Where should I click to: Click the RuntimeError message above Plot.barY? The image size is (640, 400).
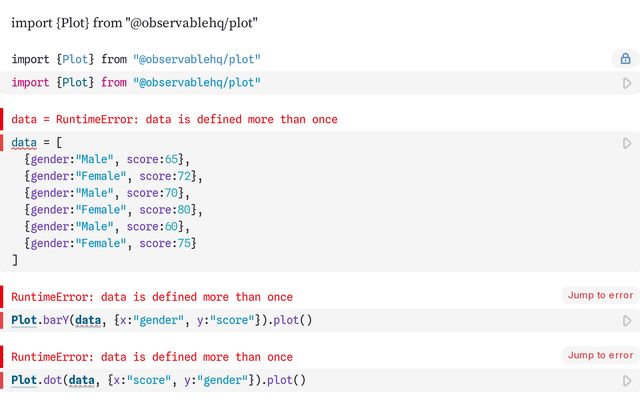152,297
